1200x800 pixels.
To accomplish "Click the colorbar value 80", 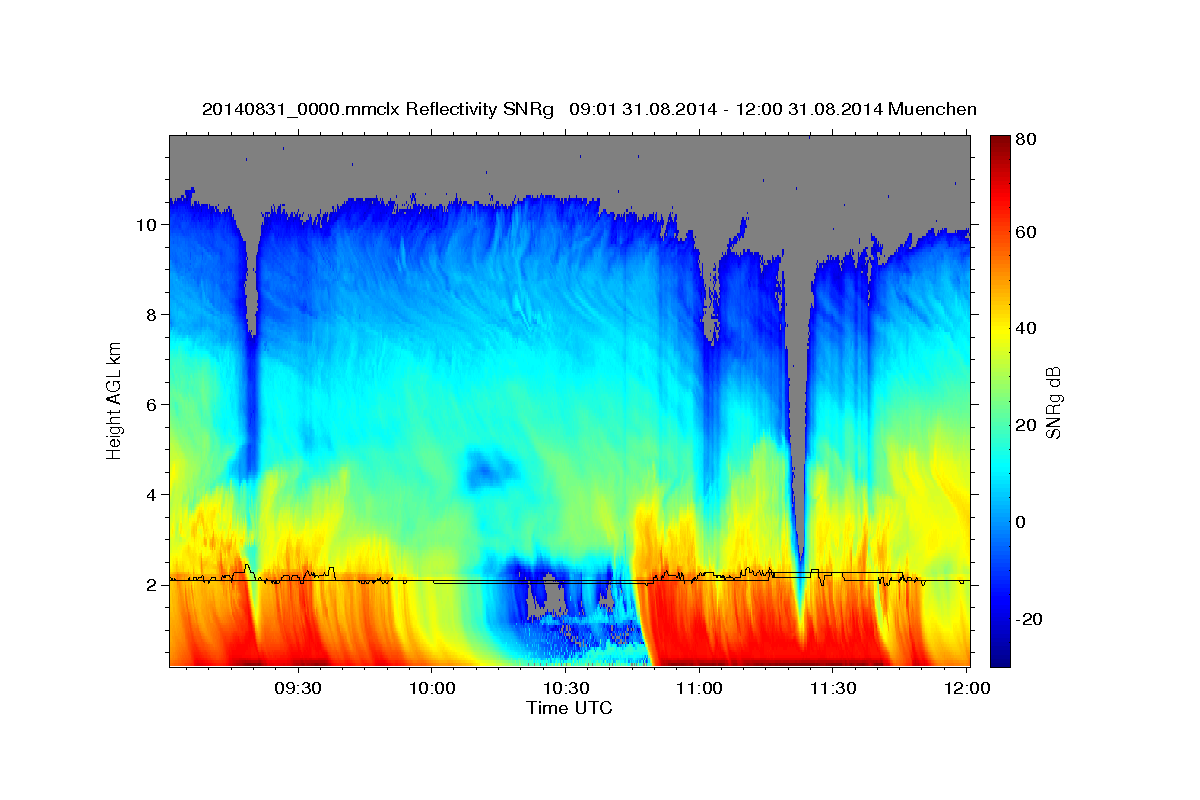I will coord(1028,140).
